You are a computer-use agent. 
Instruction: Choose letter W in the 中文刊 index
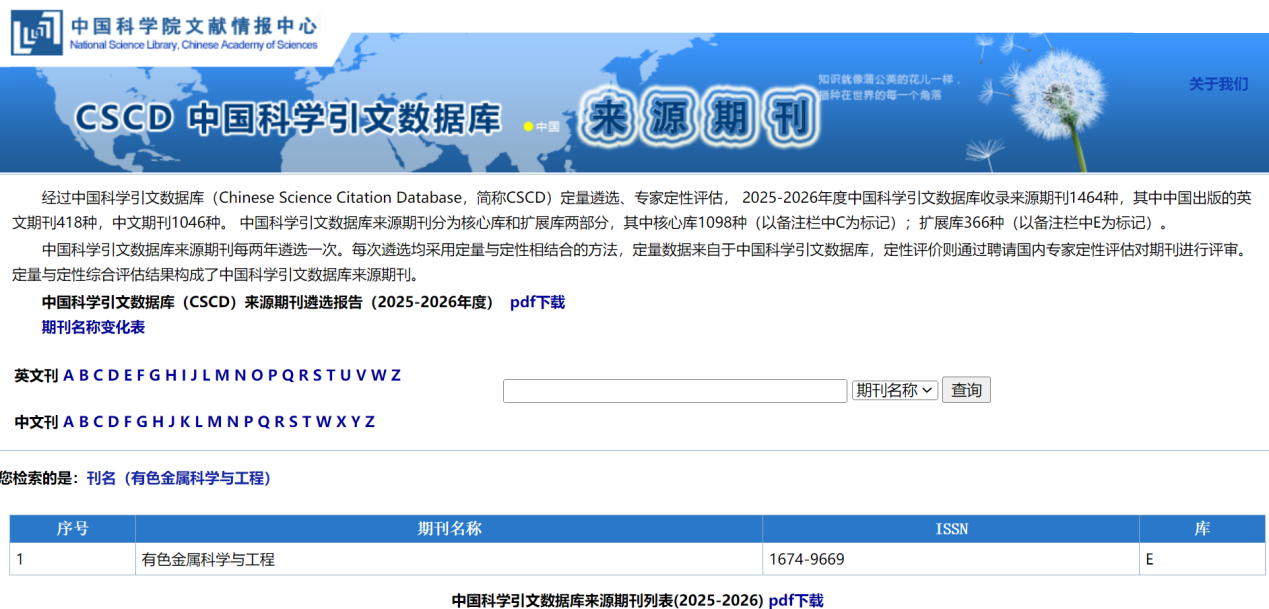324,421
